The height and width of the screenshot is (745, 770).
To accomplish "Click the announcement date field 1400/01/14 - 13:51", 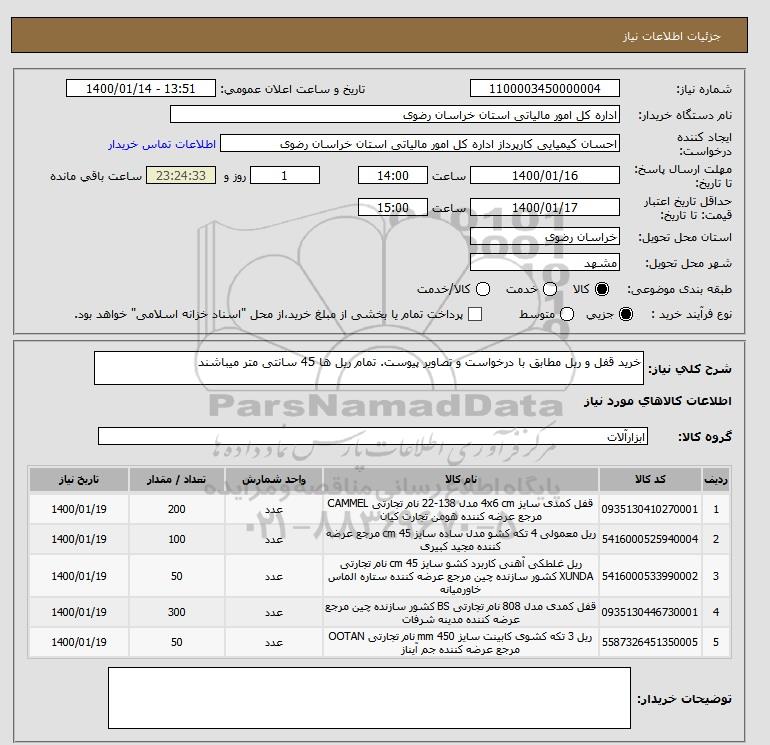I will click(140, 88).
